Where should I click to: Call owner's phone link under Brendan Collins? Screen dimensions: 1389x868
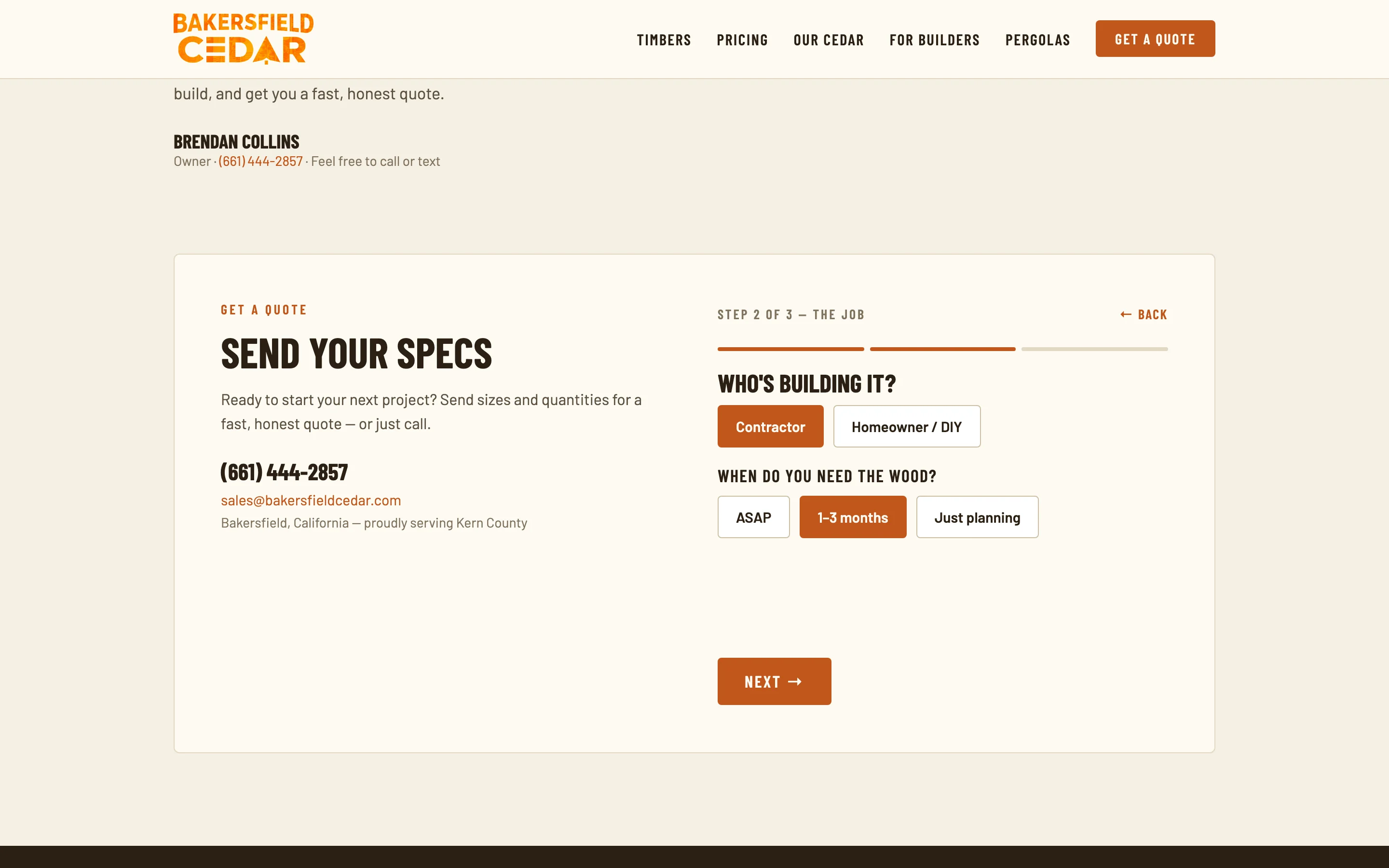[260, 162]
